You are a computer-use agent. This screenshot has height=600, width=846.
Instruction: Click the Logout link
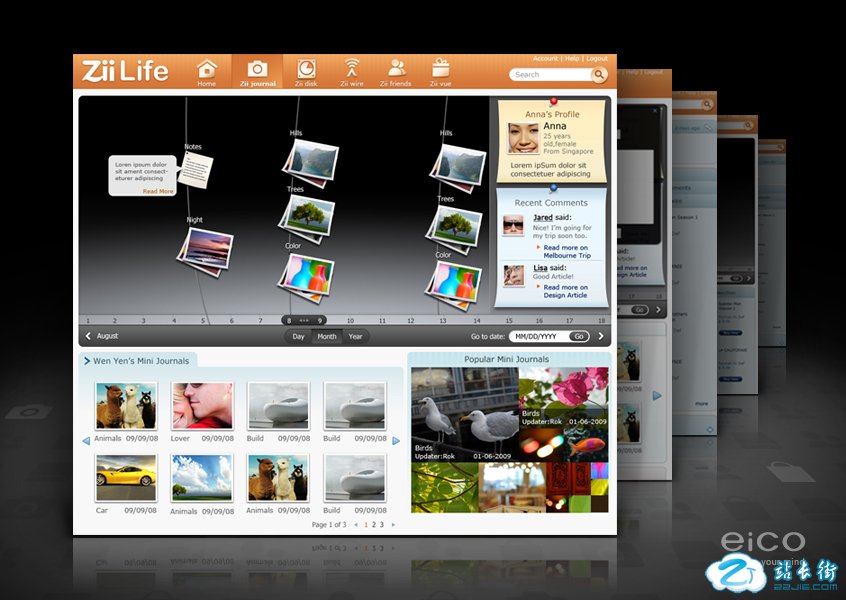[597, 59]
